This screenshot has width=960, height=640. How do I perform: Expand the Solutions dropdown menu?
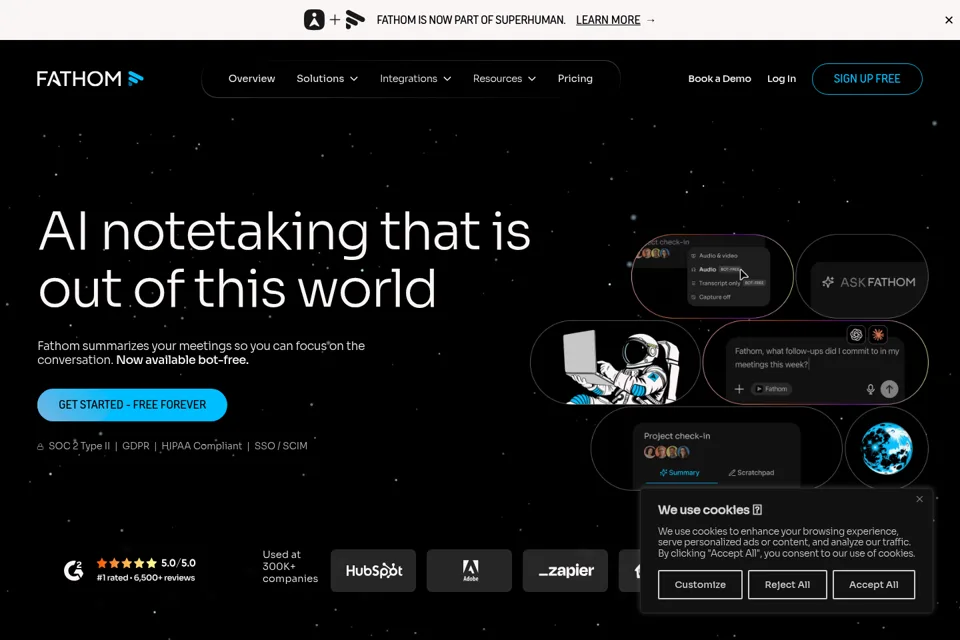click(327, 78)
